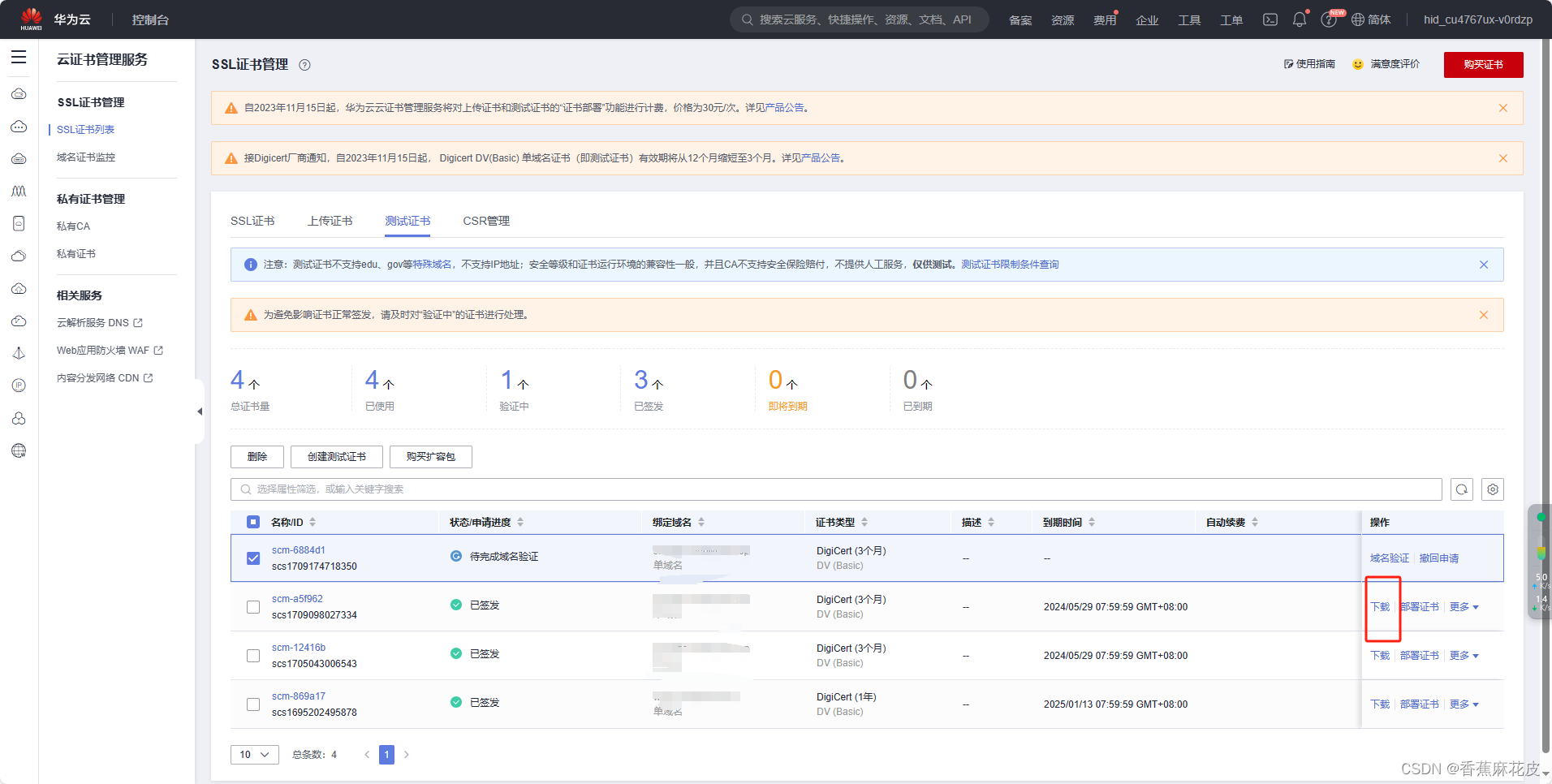This screenshot has height=784, width=1552.
Task: Open the hamburger menu in the sidebar
Action: click(19, 58)
